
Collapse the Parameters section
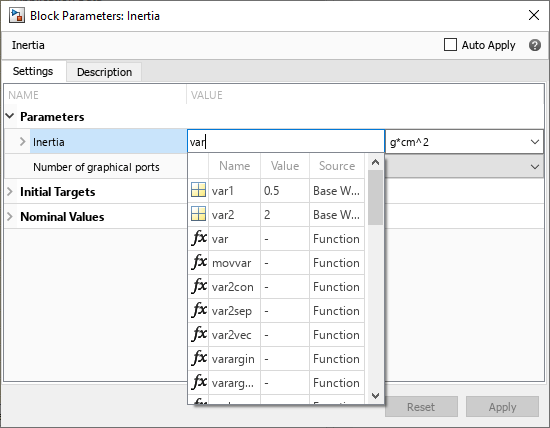coord(10,116)
